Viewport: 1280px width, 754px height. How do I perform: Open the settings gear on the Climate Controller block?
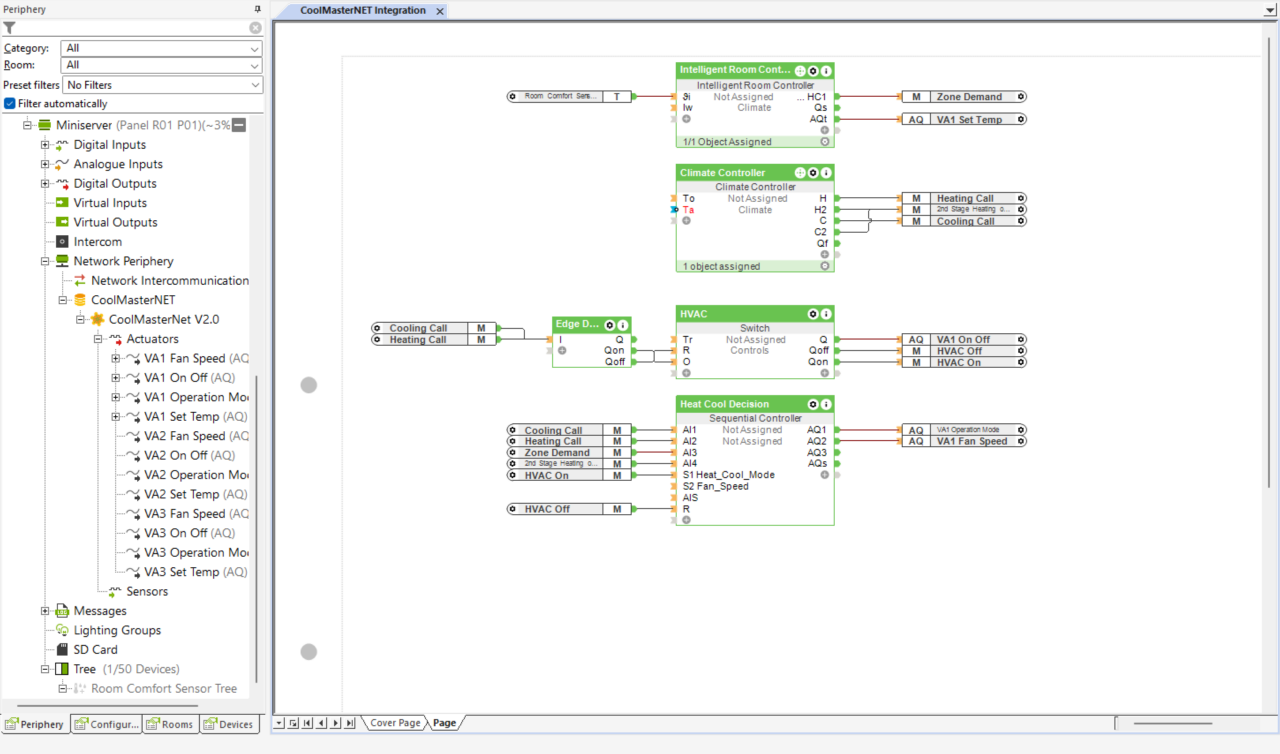click(x=812, y=172)
